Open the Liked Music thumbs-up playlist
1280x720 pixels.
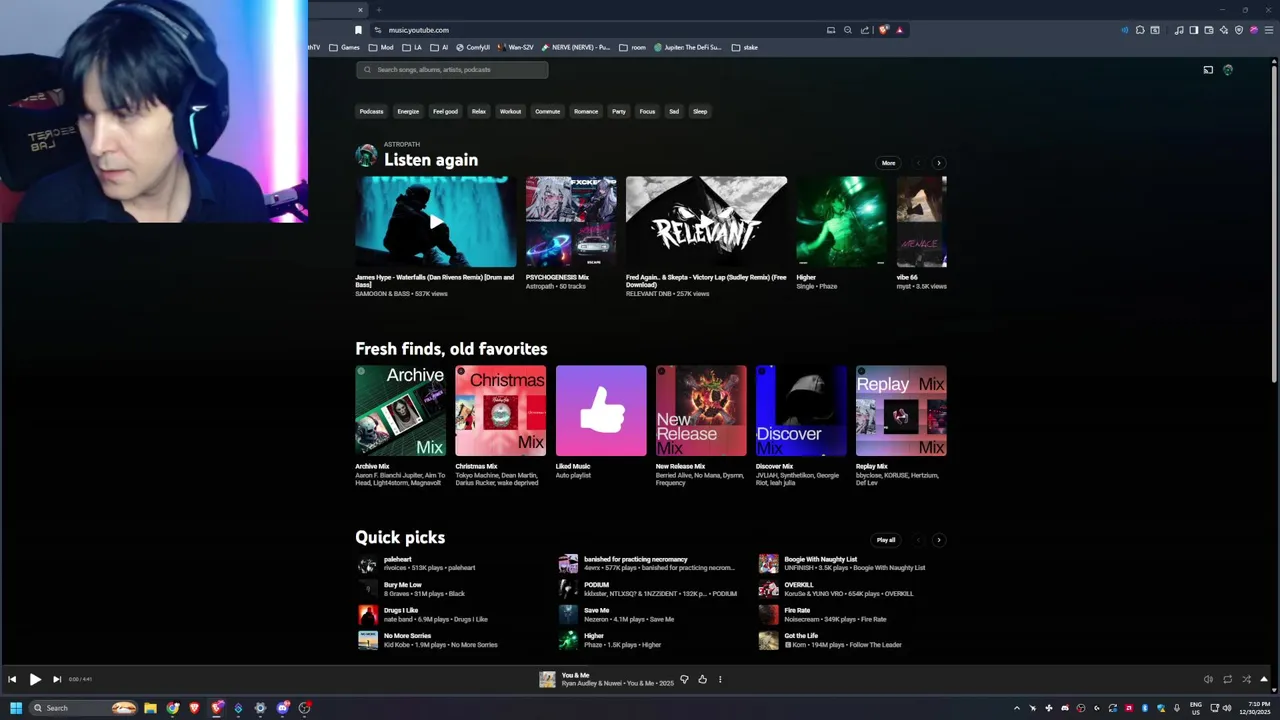pyautogui.click(x=601, y=411)
